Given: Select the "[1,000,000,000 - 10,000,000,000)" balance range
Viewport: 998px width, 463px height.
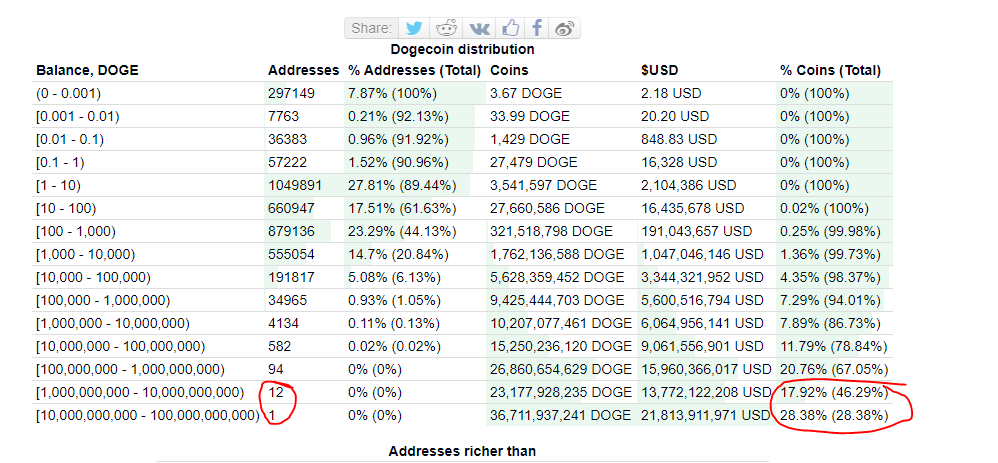Looking at the screenshot, I should (140, 392).
